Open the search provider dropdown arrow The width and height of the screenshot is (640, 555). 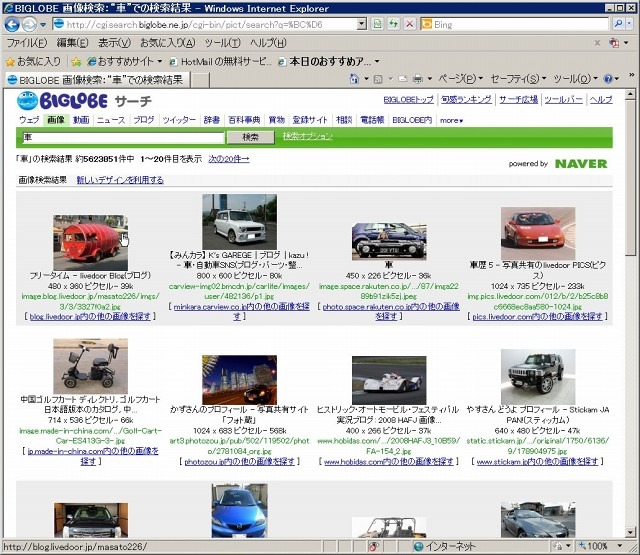(x=629, y=24)
